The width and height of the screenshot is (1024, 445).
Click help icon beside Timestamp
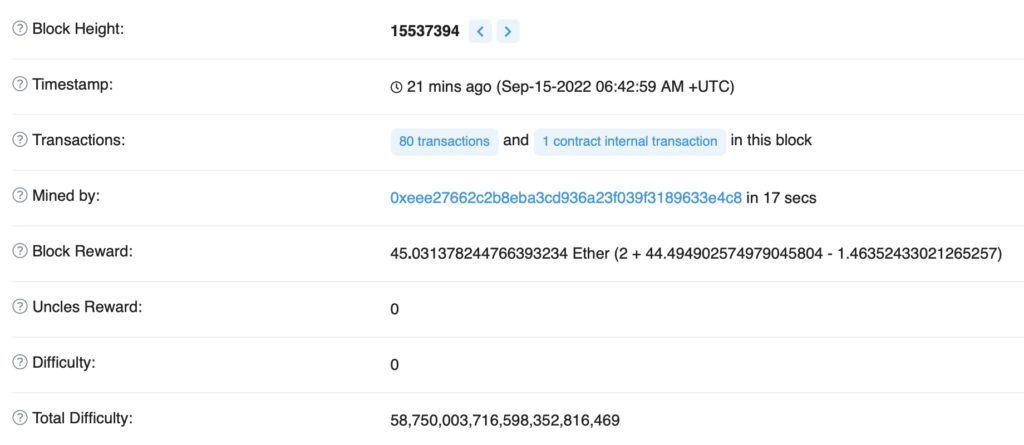(x=20, y=84)
